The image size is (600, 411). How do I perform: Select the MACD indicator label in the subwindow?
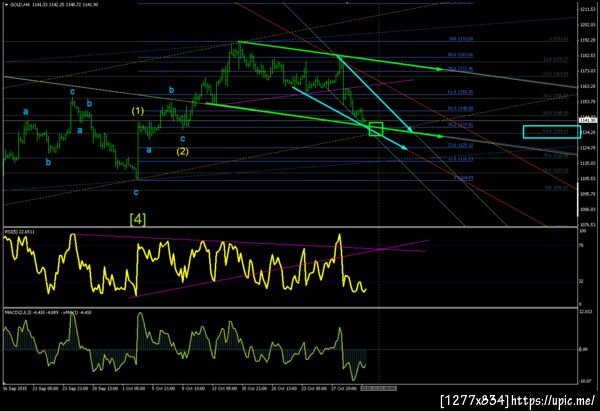(x=48, y=312)
